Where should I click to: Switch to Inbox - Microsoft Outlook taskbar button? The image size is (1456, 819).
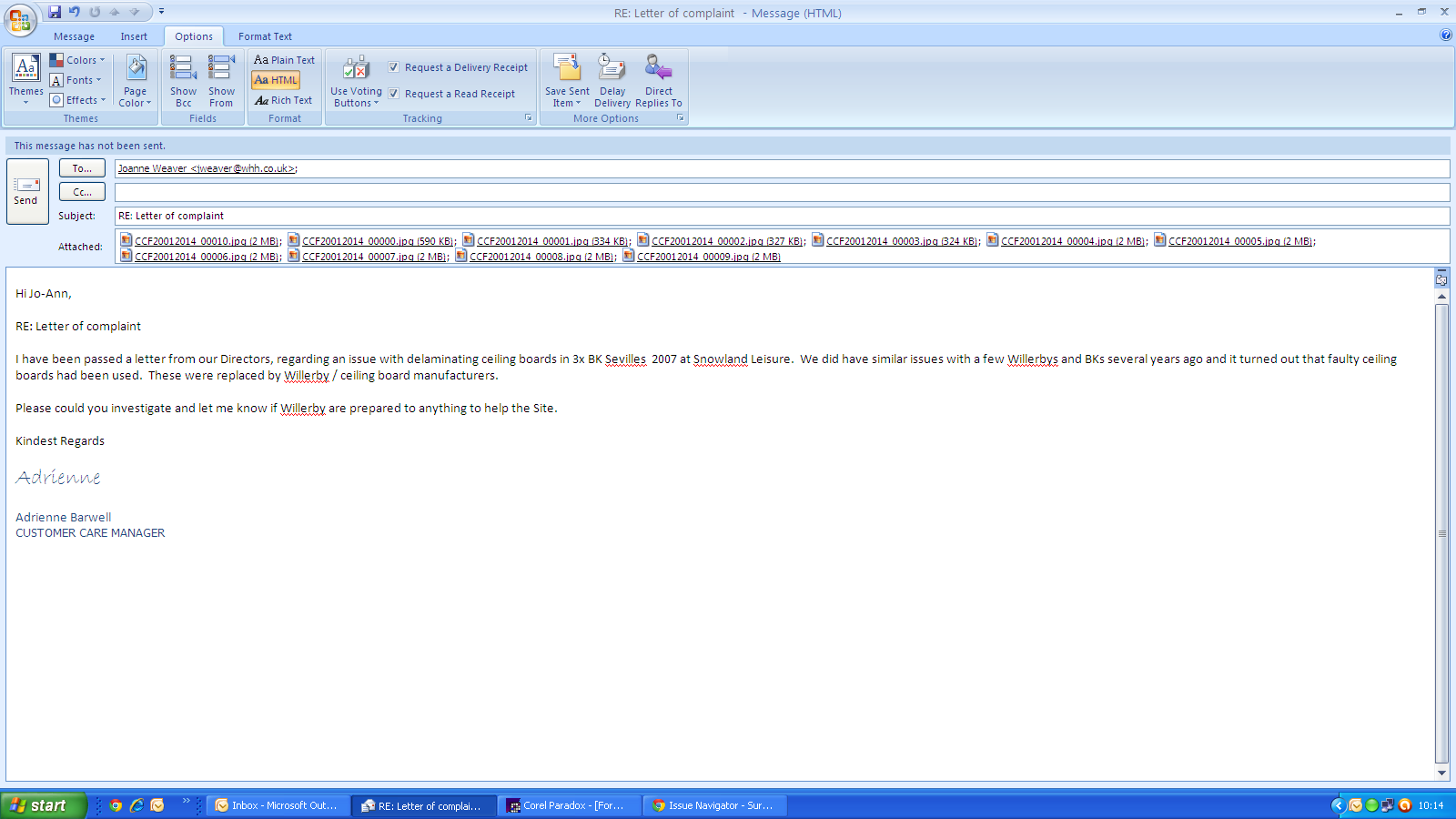pos(278,805)
